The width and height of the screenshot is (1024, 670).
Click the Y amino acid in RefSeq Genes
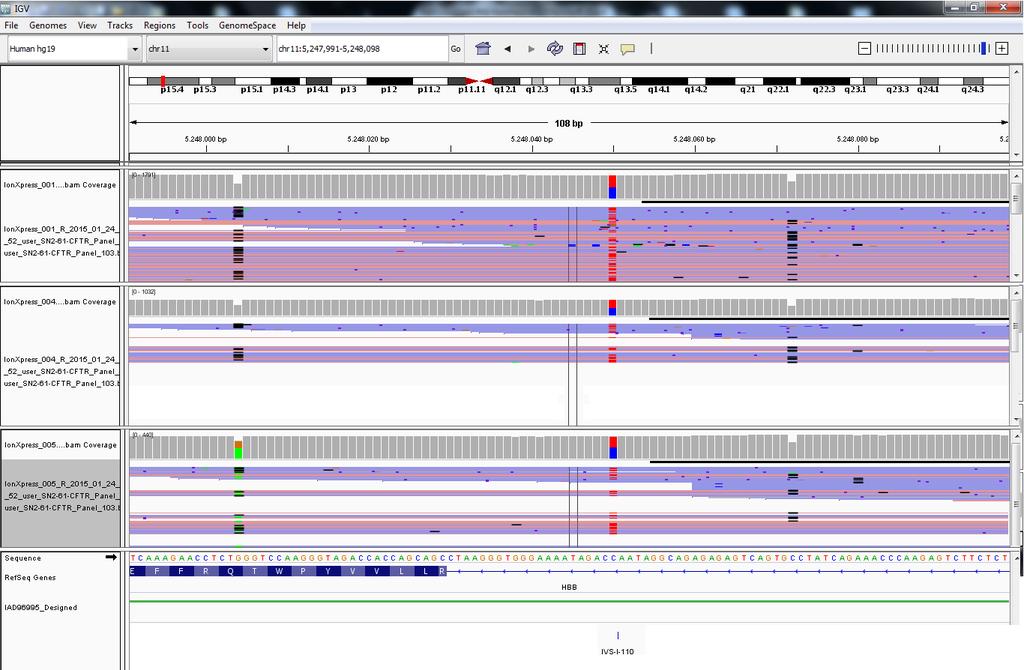328,571
